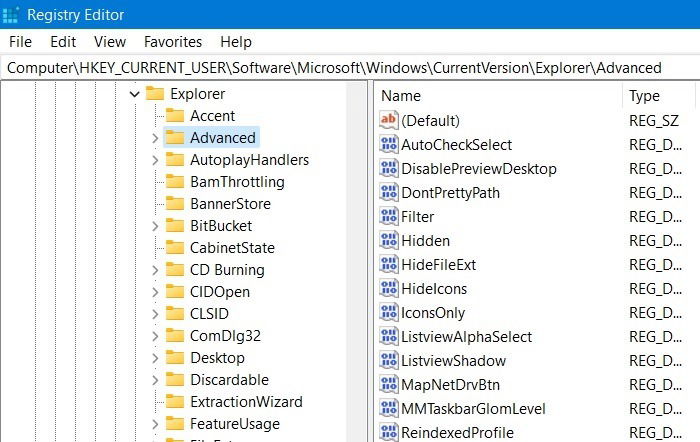Click the Registry Editor title bar icon
The width and height of the screenshot is (700, 442).
(10, 14)
